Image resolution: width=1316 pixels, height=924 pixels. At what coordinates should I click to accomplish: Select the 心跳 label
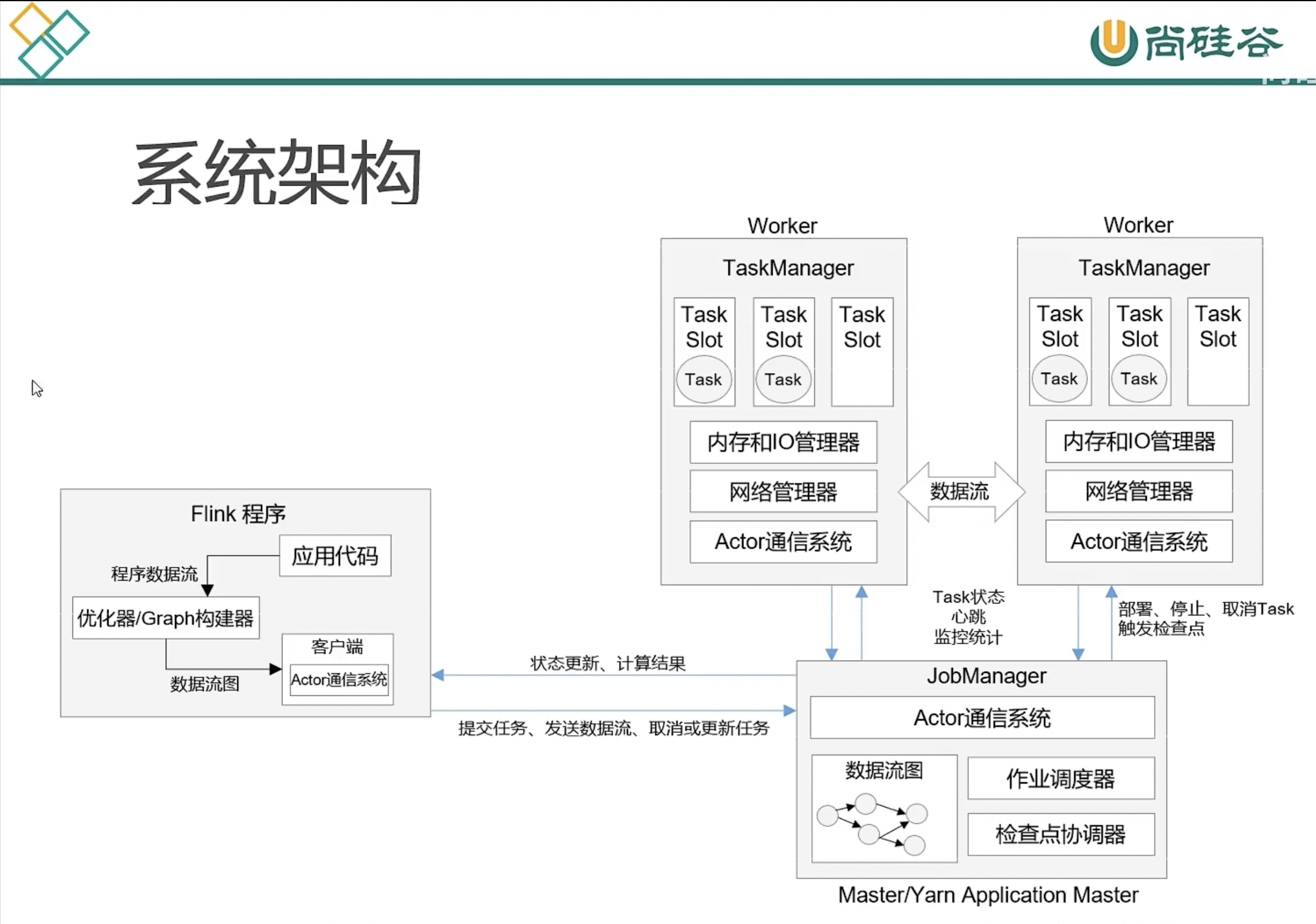point(968,616)
